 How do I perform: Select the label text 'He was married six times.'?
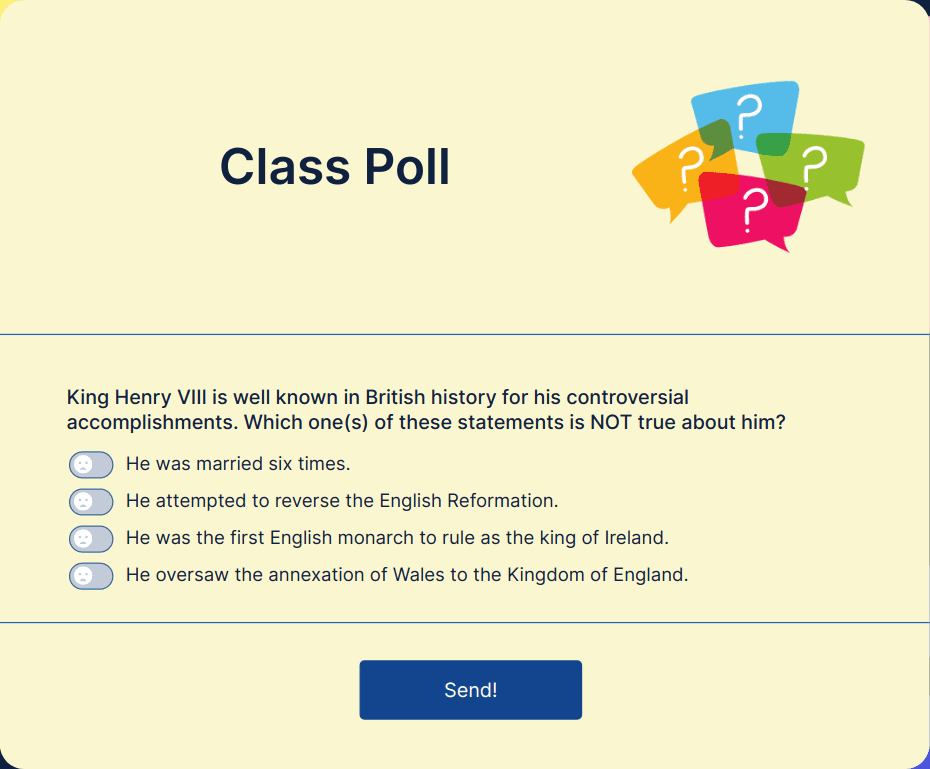pyautogui.click(x=238, y=464)
